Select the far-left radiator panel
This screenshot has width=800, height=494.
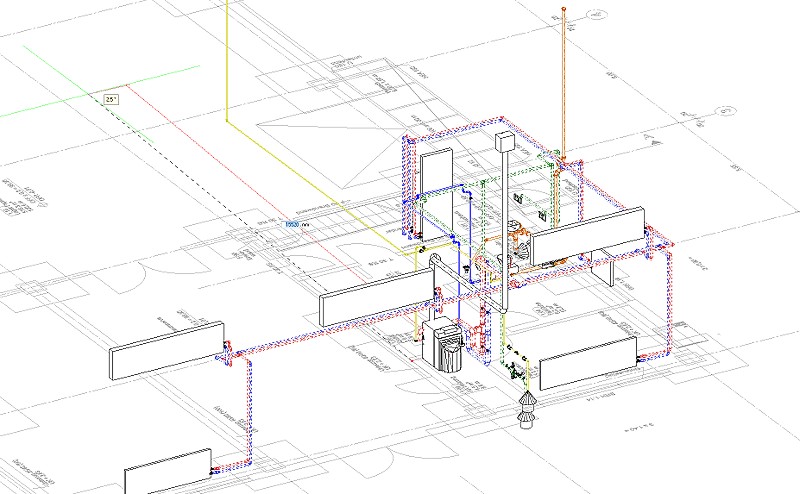(x=166, y=350)
